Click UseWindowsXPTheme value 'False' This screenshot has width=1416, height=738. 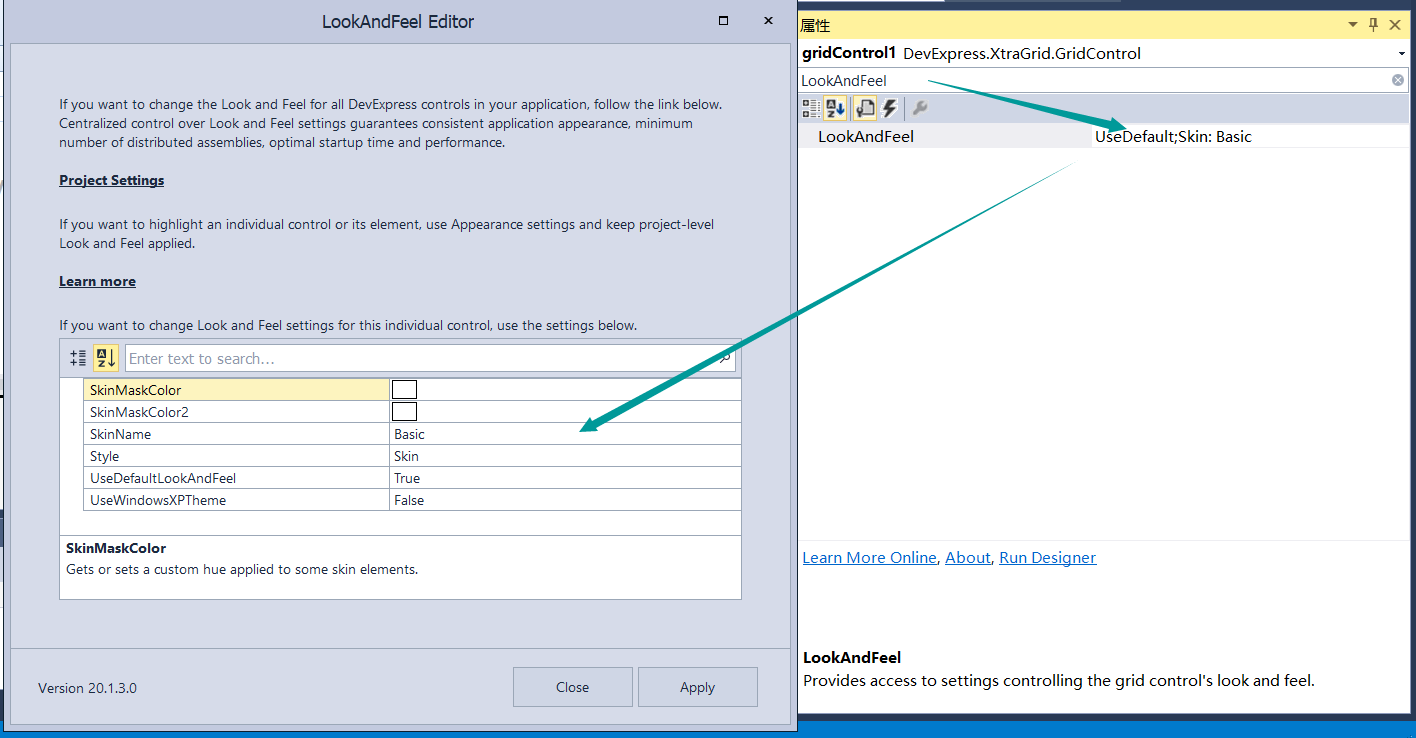[409, 500]
